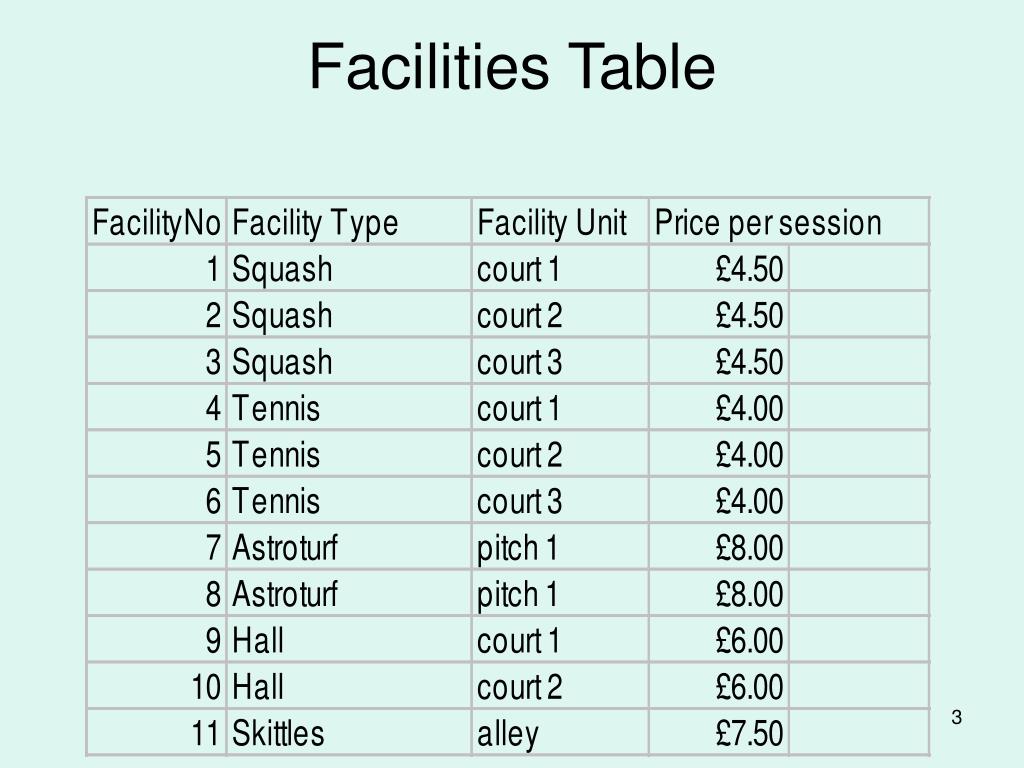The width and height of the screenshot is (1024, 768).
Task: Click the Astroturf cell in row 7
Action: tap(349, 547)
